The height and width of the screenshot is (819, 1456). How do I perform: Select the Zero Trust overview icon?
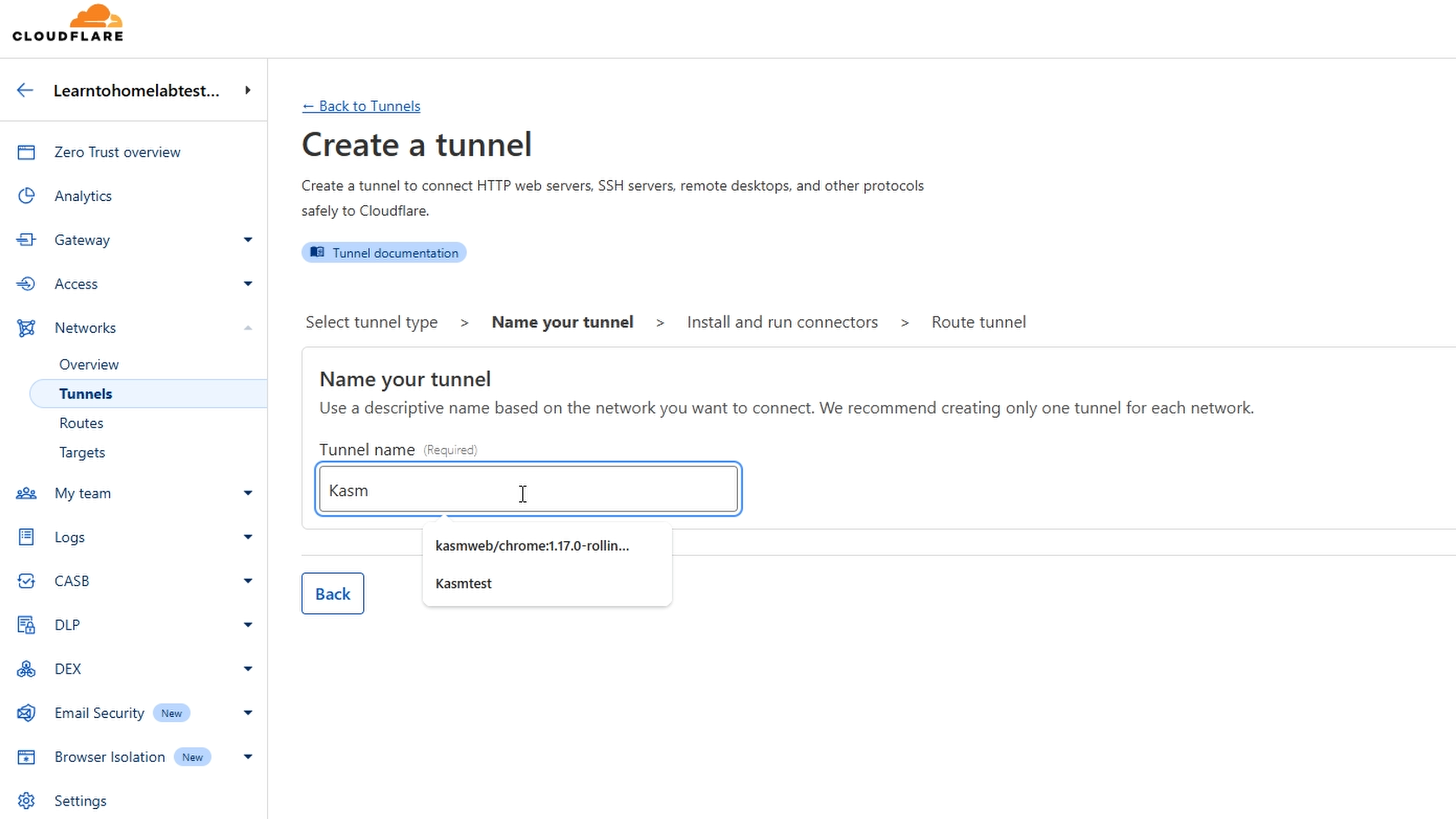click(x=26, y=152)
